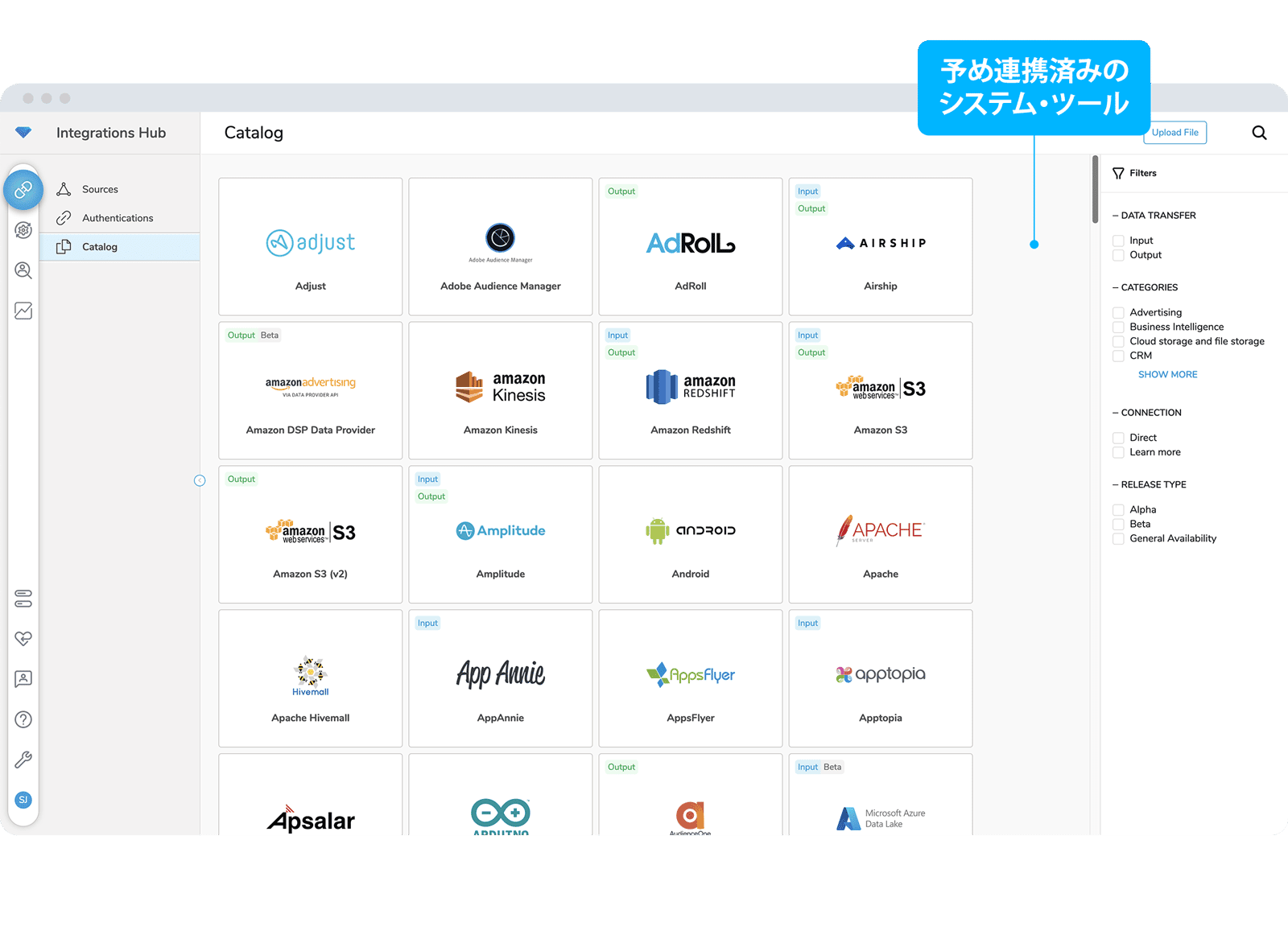Click the Catalog pages icon

[64, 247]
